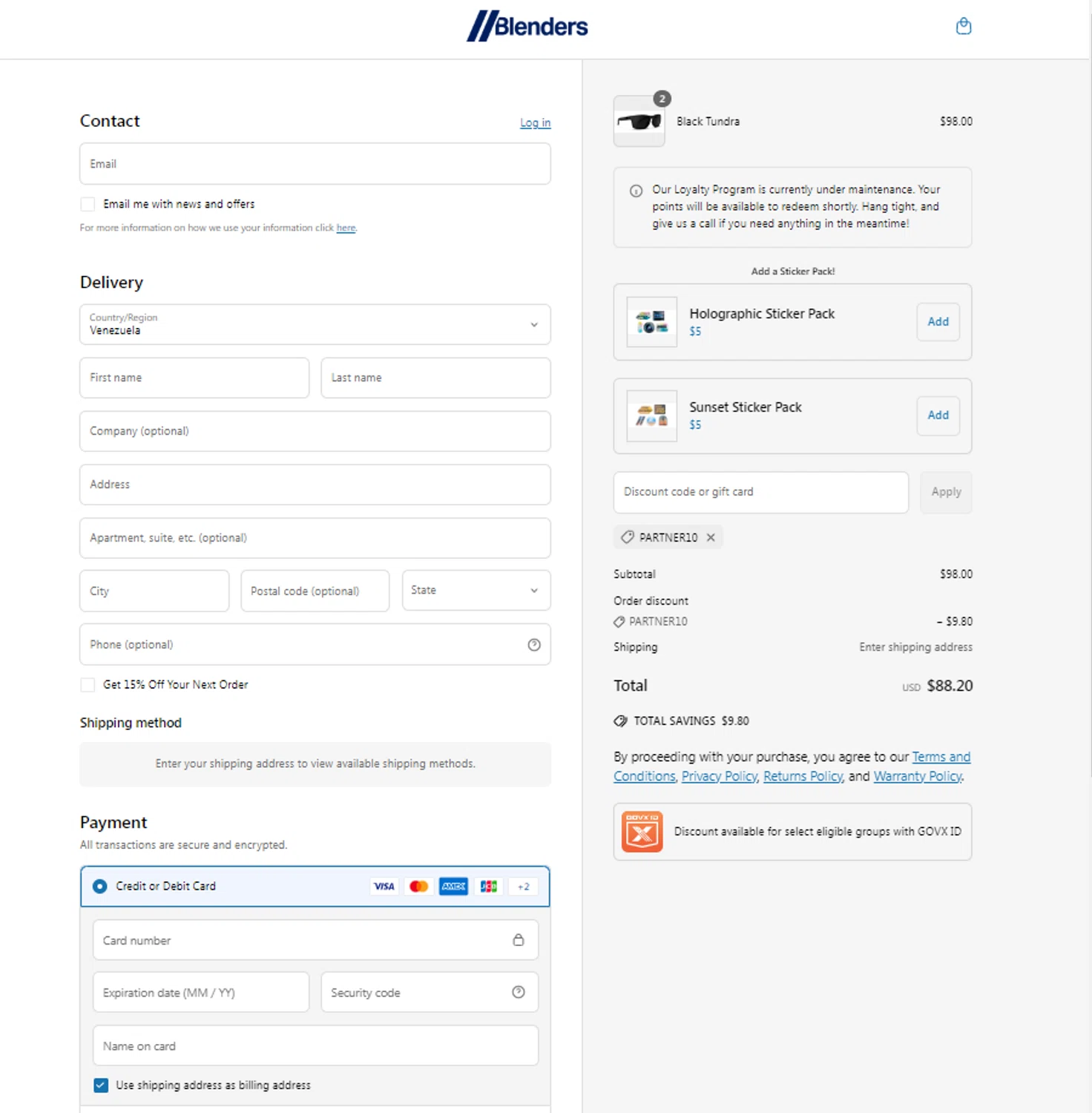This screenshot has width=1092, height=1113.
Task: Click the GOVX ID discount banner text
Action: [818, 832]
